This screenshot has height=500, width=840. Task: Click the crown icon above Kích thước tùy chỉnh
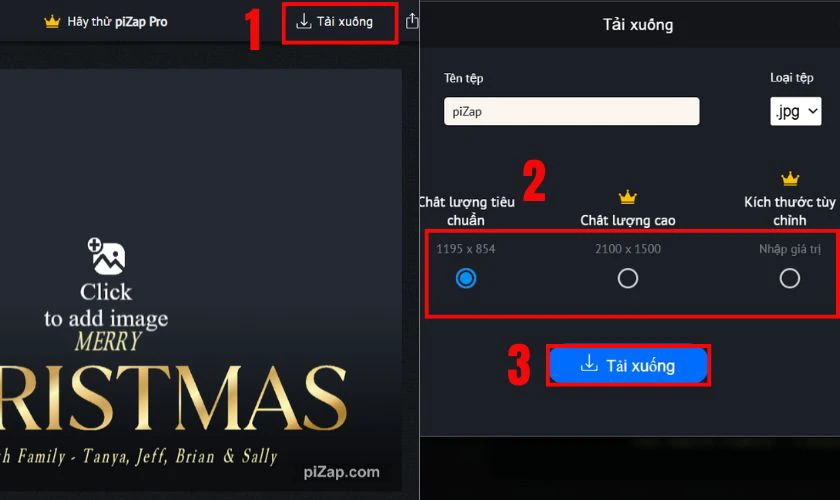tap(790, 178)
